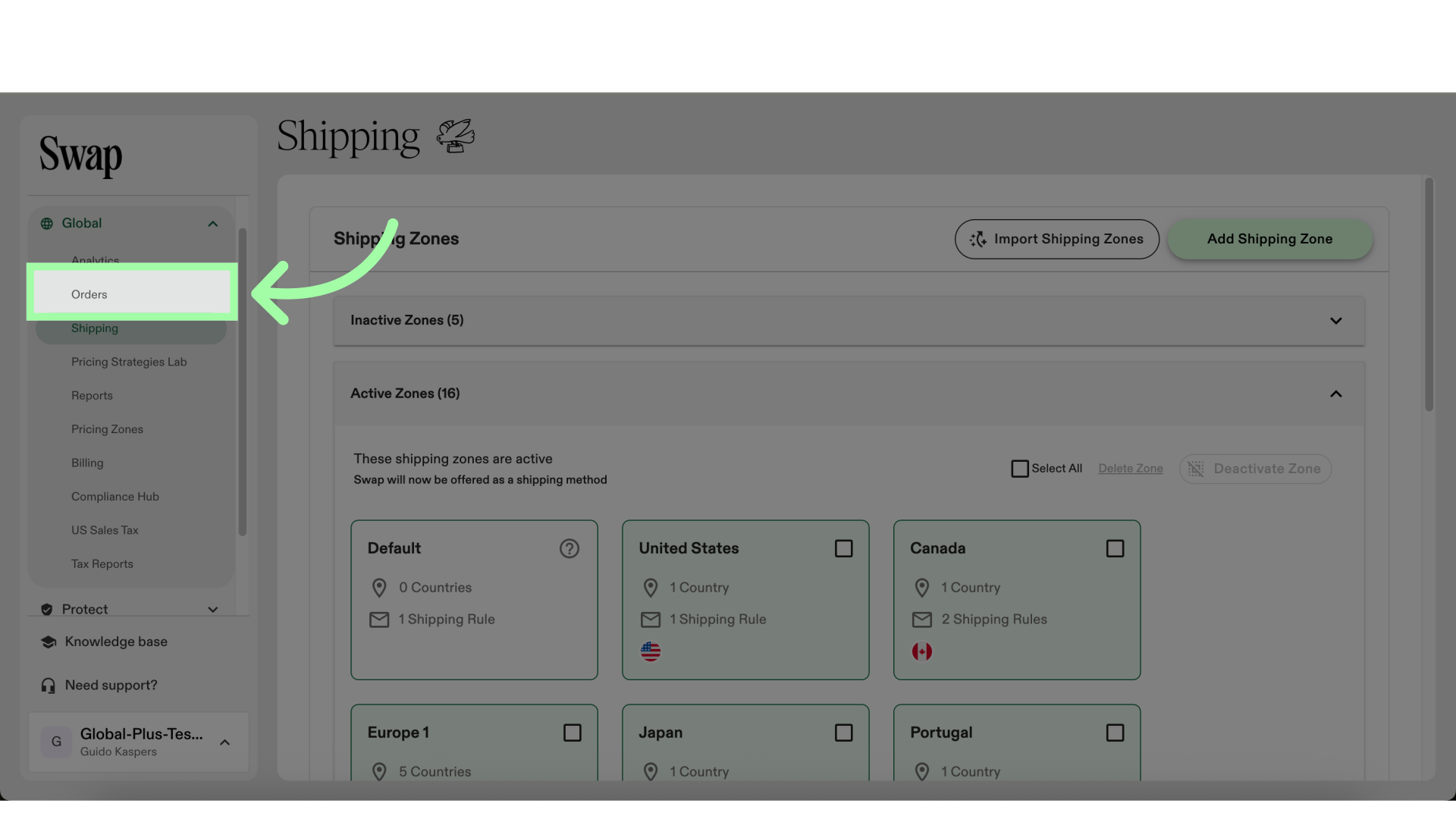Image resolution: width=1456 pixels, height=819 pixels.
Task: Open the Knowledge base link
Action: point(116,642)
